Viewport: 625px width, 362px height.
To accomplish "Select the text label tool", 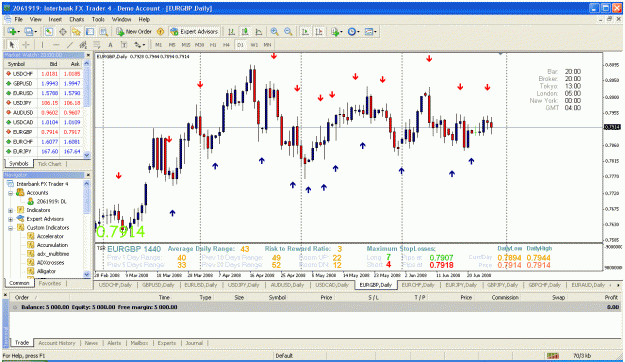I will click(124, 45).
